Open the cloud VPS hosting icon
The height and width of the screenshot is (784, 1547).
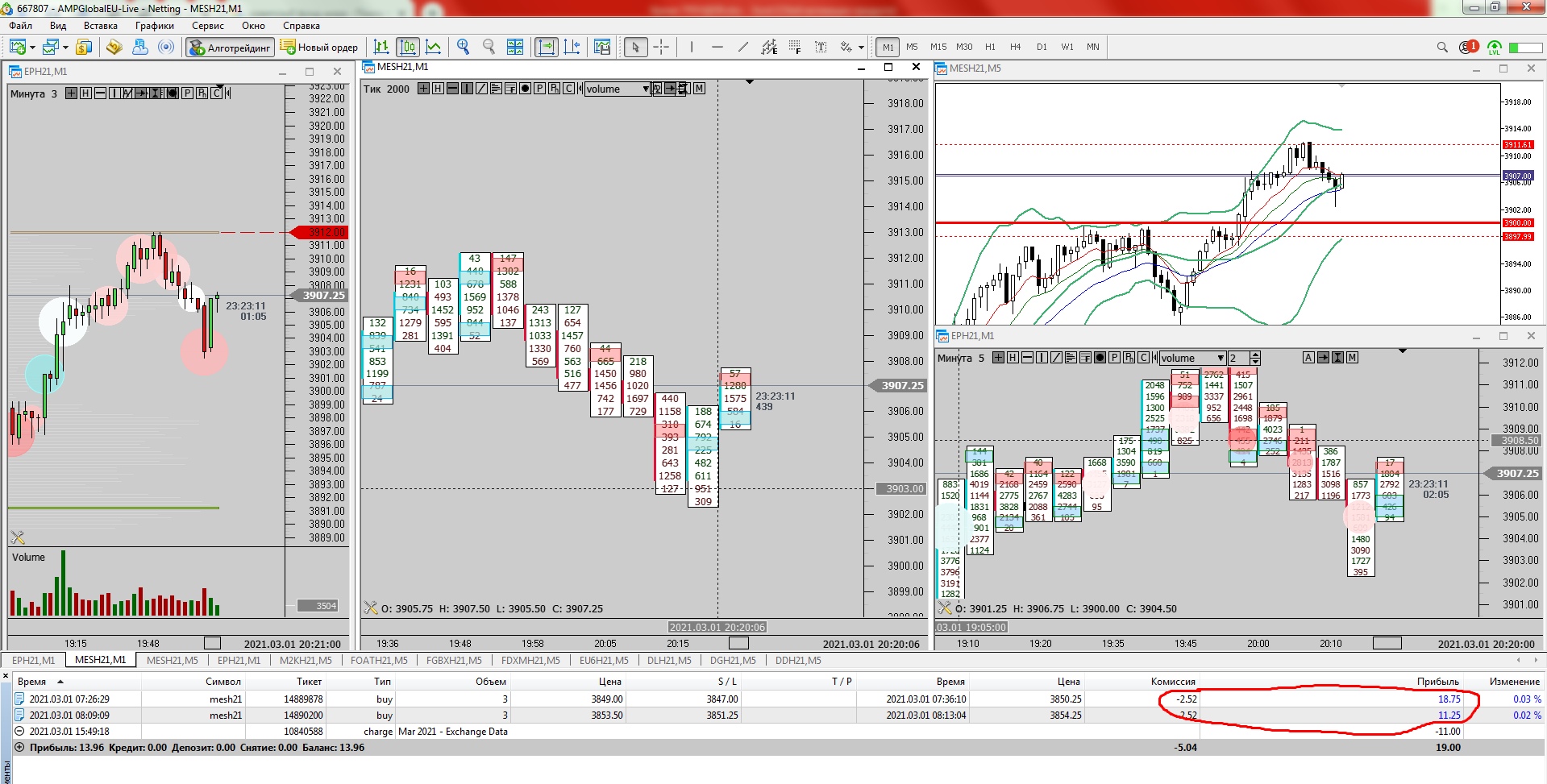(140, 47)
